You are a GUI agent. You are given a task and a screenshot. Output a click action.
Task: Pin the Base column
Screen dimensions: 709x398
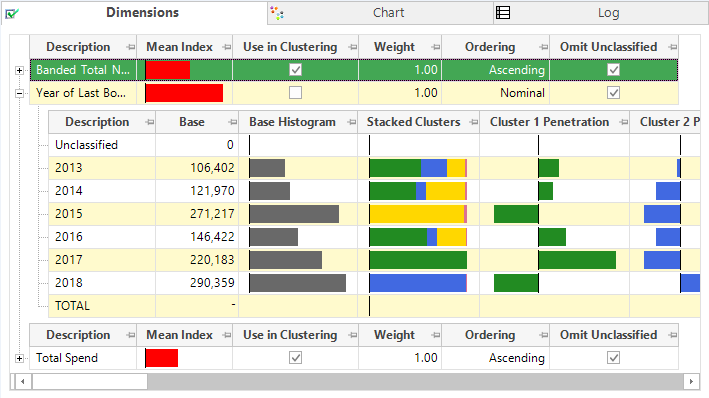coord(232,122)
